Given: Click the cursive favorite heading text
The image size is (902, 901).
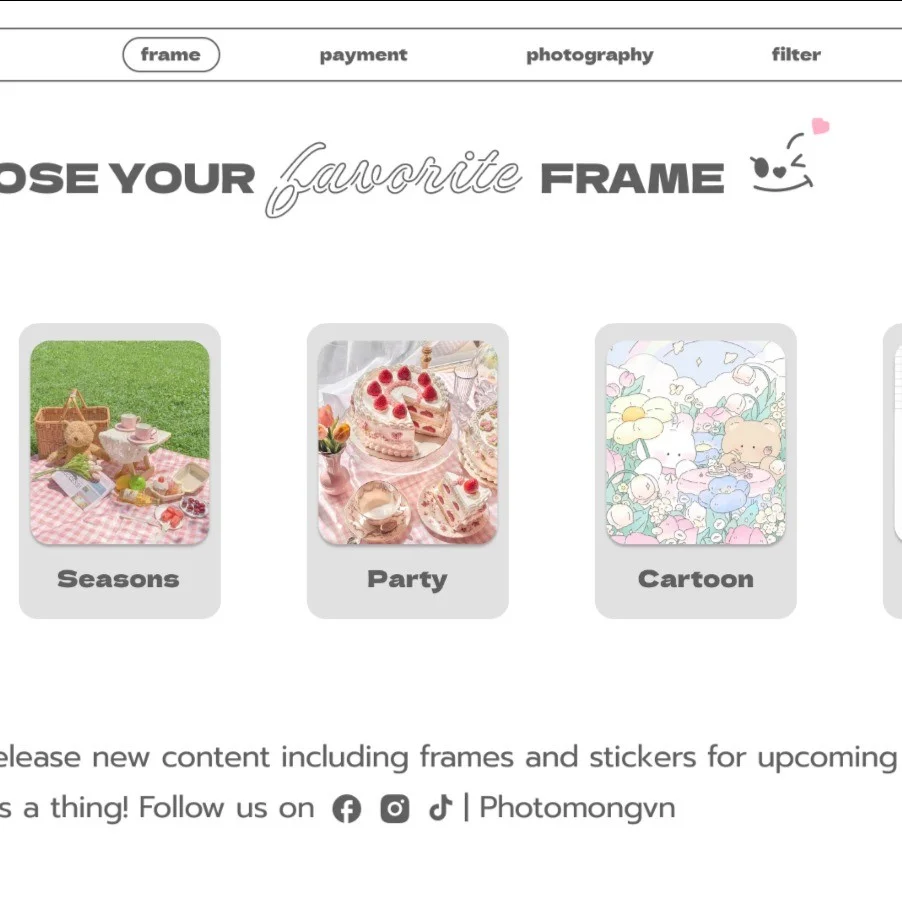Looking at the screenshot, I should click(x=393, y=178).
